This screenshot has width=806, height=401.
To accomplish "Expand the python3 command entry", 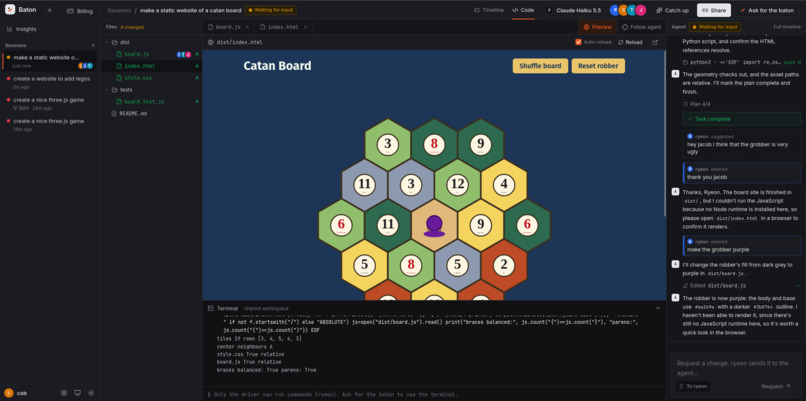I will (x=741, y=62).
